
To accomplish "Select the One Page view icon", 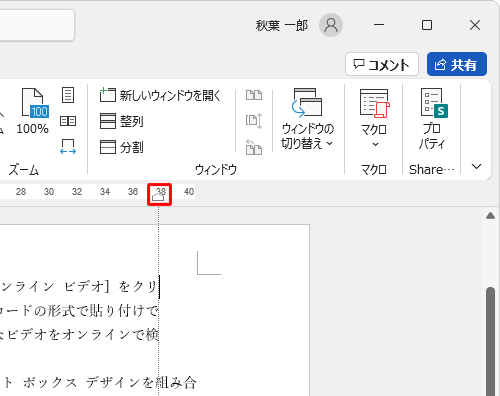I will pyautogui.click(x=68, y=95).
